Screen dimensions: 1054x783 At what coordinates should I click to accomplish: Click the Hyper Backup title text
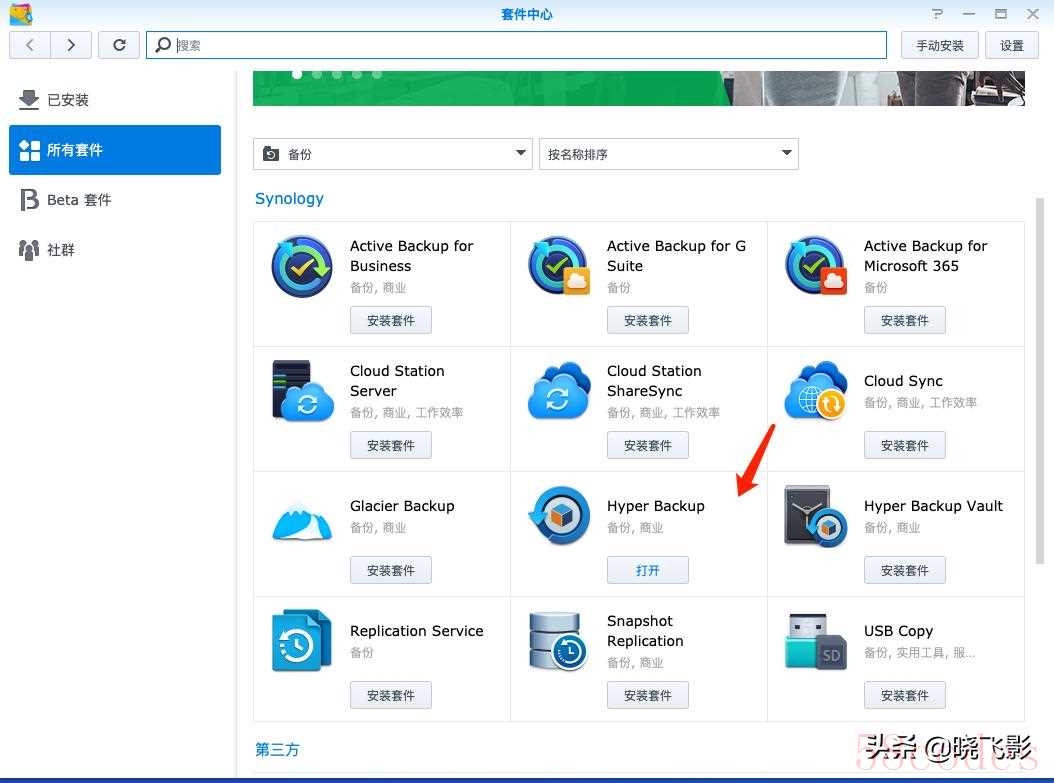tap(656, 506)
